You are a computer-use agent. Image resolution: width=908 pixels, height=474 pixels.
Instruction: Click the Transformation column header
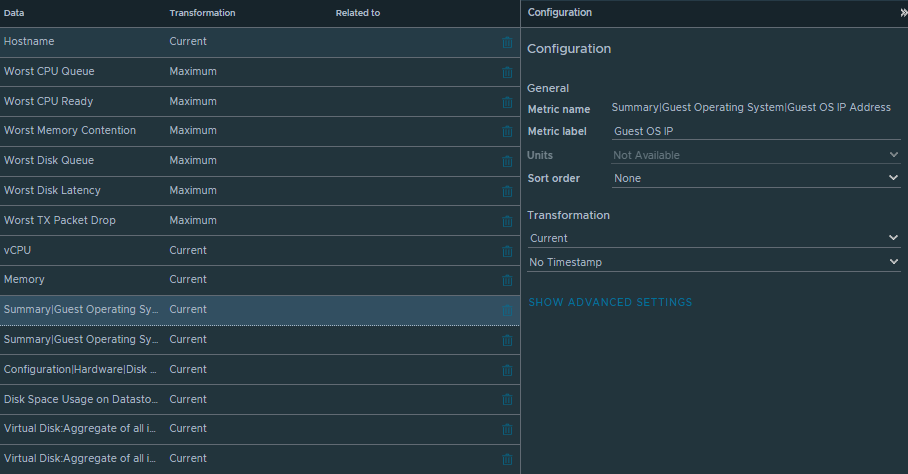[202, 13]
